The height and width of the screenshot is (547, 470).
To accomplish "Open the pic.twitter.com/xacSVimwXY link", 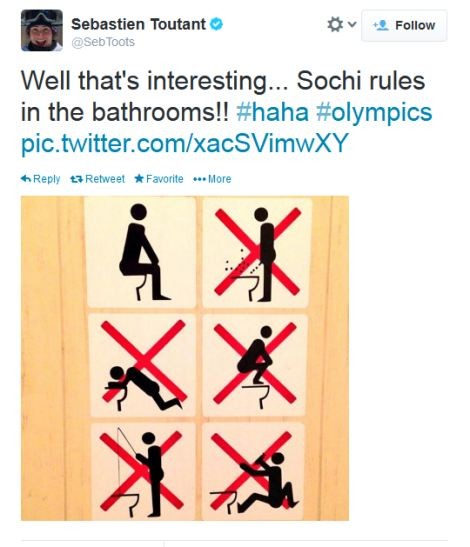I will click(185, 143).
